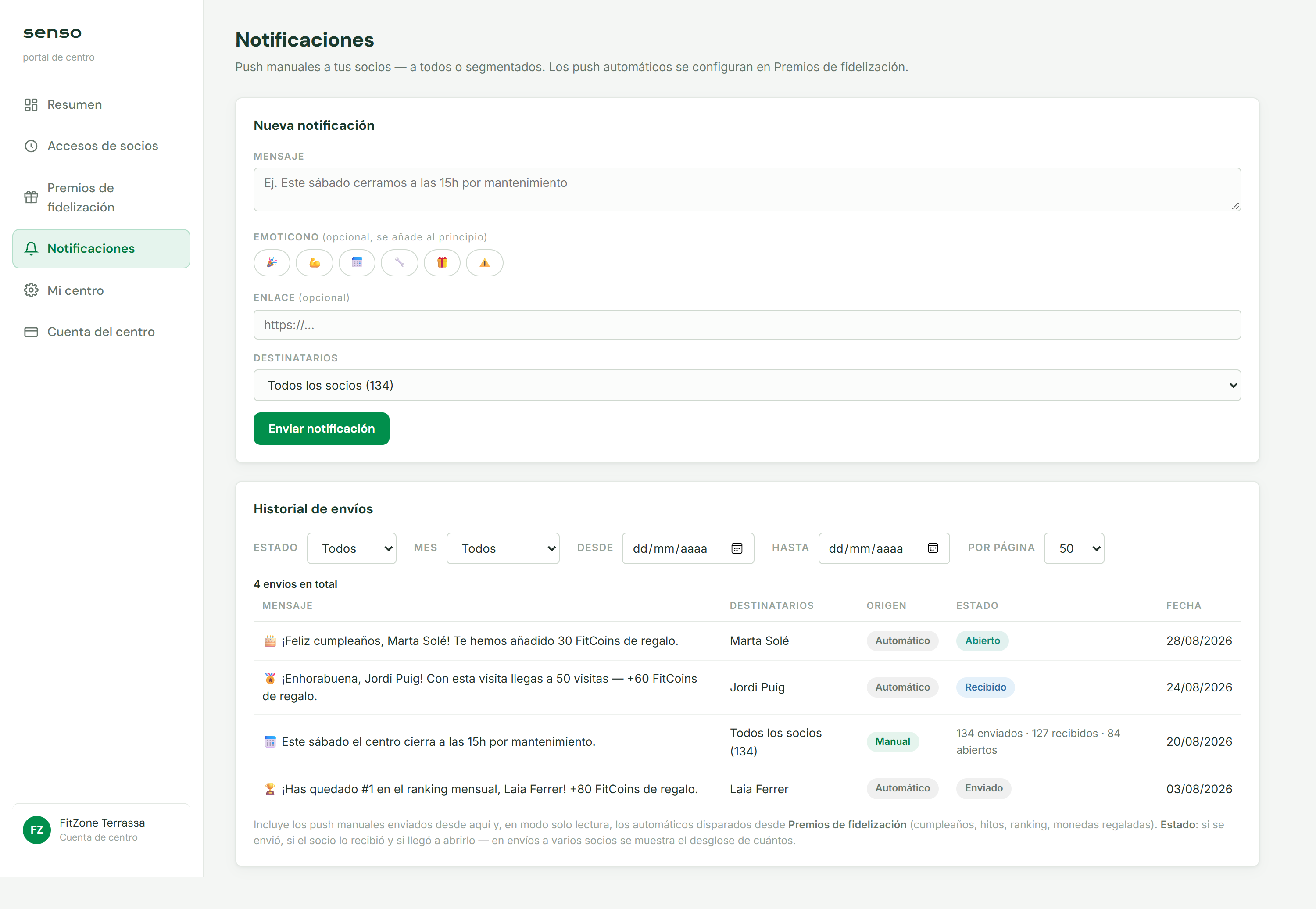Pick the wrench emoticon
1316x909 pixels.
[x=399, y=262]
